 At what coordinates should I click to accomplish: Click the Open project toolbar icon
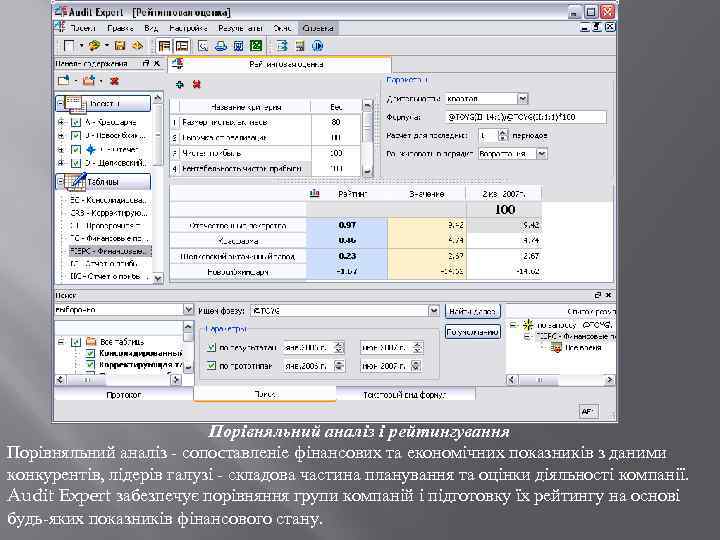pyautogui.click(x=95, y=45)
